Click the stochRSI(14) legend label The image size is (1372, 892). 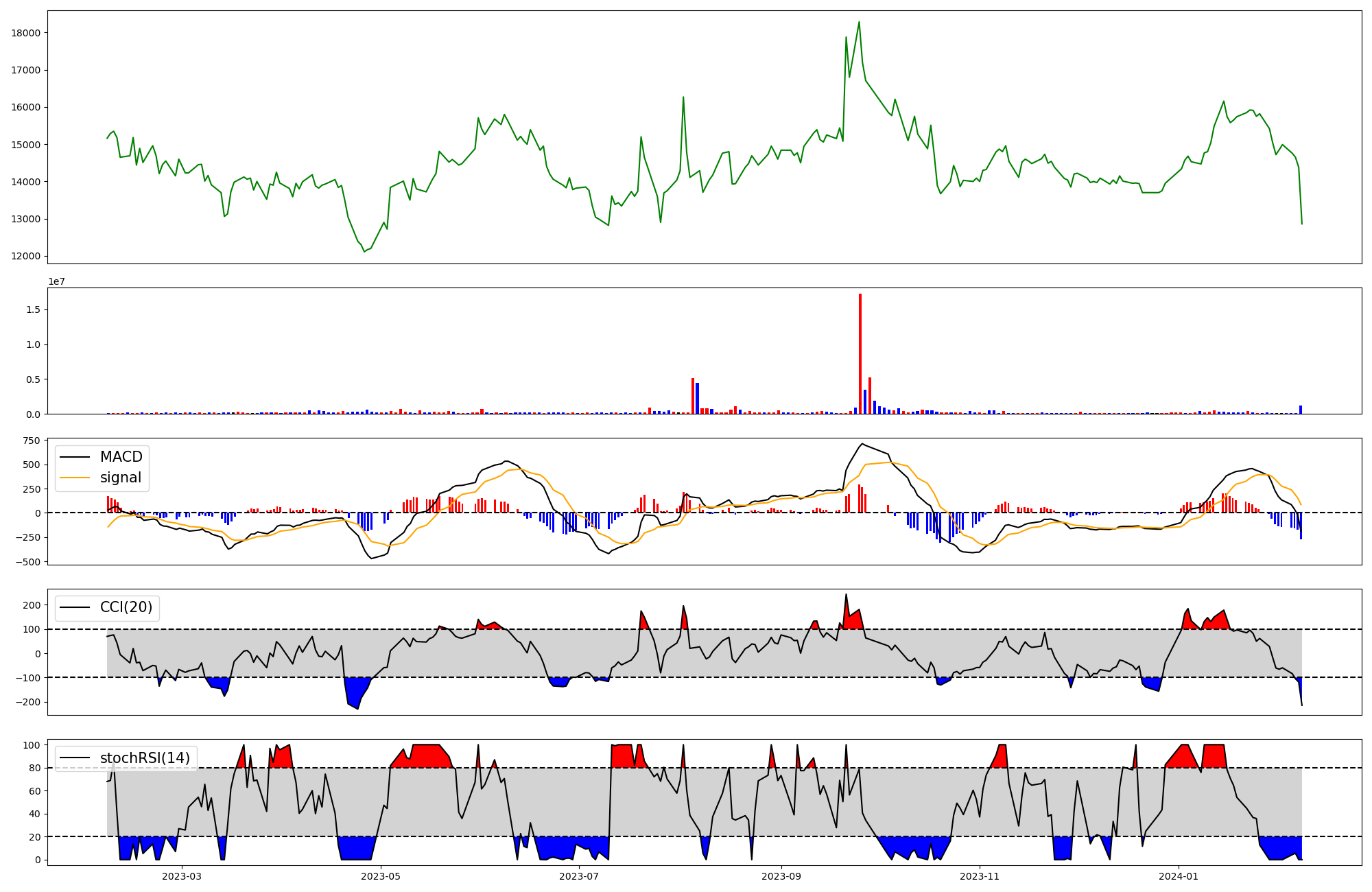coord(145,758)
